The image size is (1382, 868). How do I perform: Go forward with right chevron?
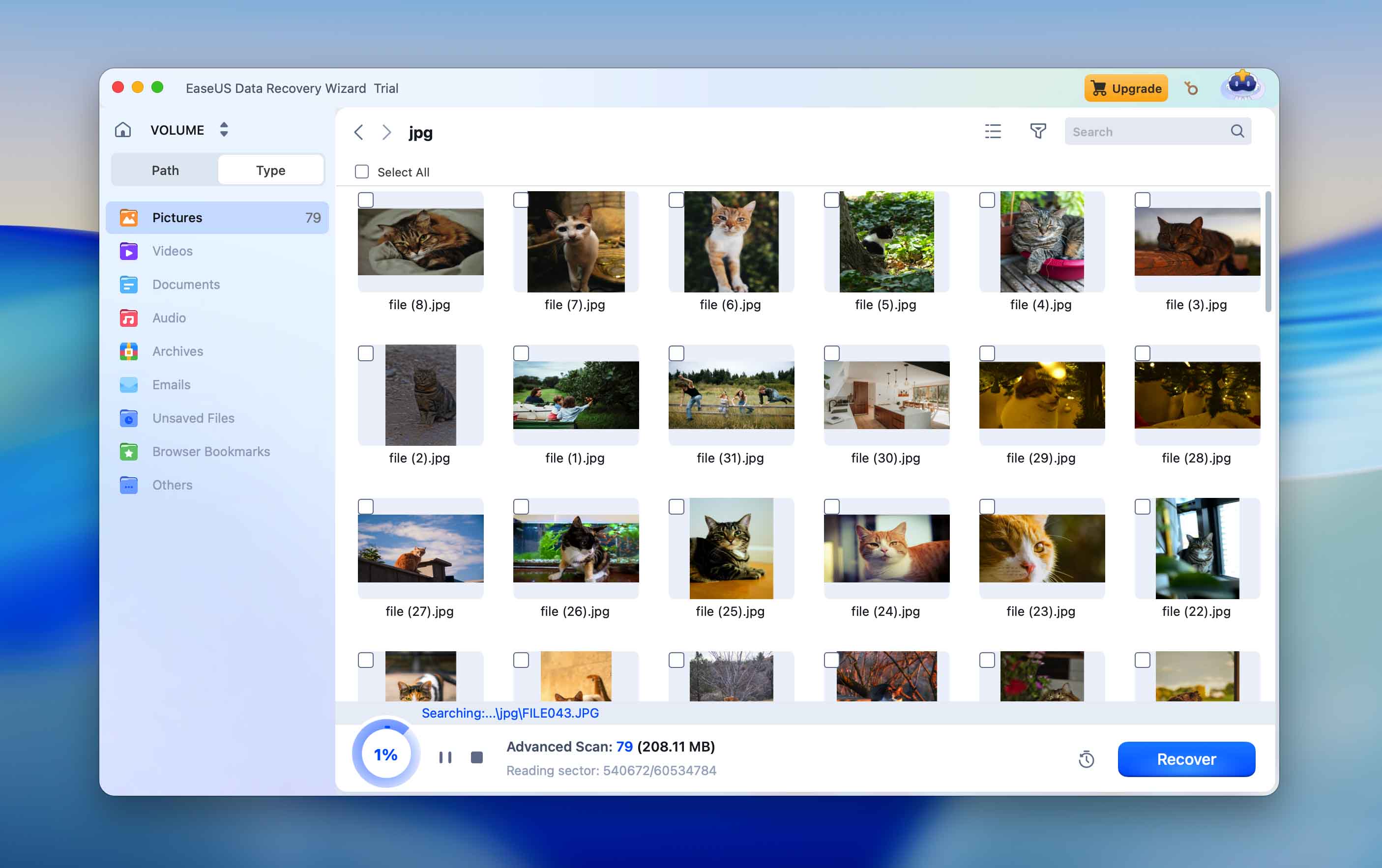point(387,133)
